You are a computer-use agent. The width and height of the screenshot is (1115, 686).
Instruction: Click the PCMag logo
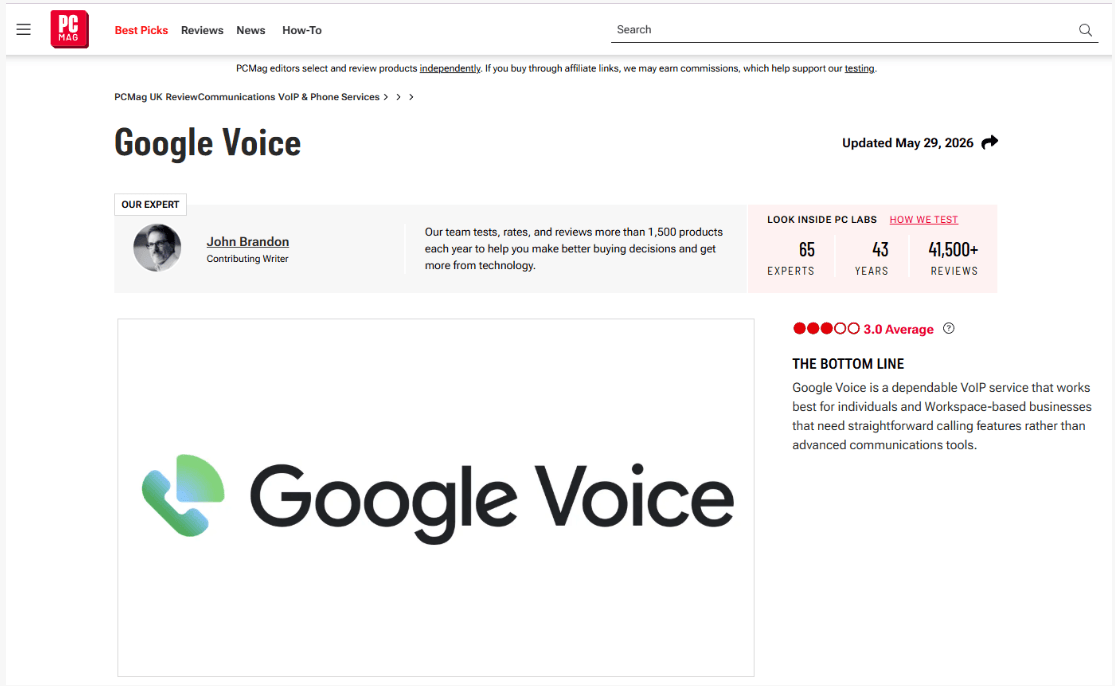(70, 29)
